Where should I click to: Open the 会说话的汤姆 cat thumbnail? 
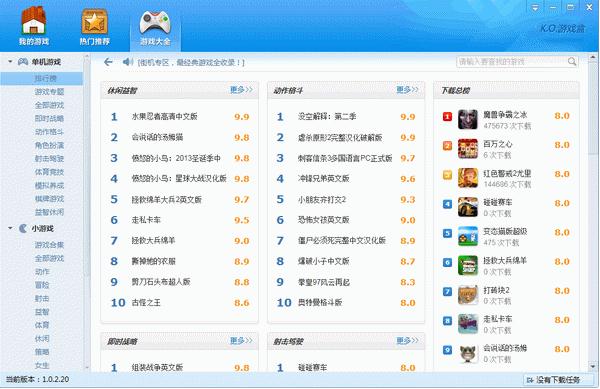point(468,353)
